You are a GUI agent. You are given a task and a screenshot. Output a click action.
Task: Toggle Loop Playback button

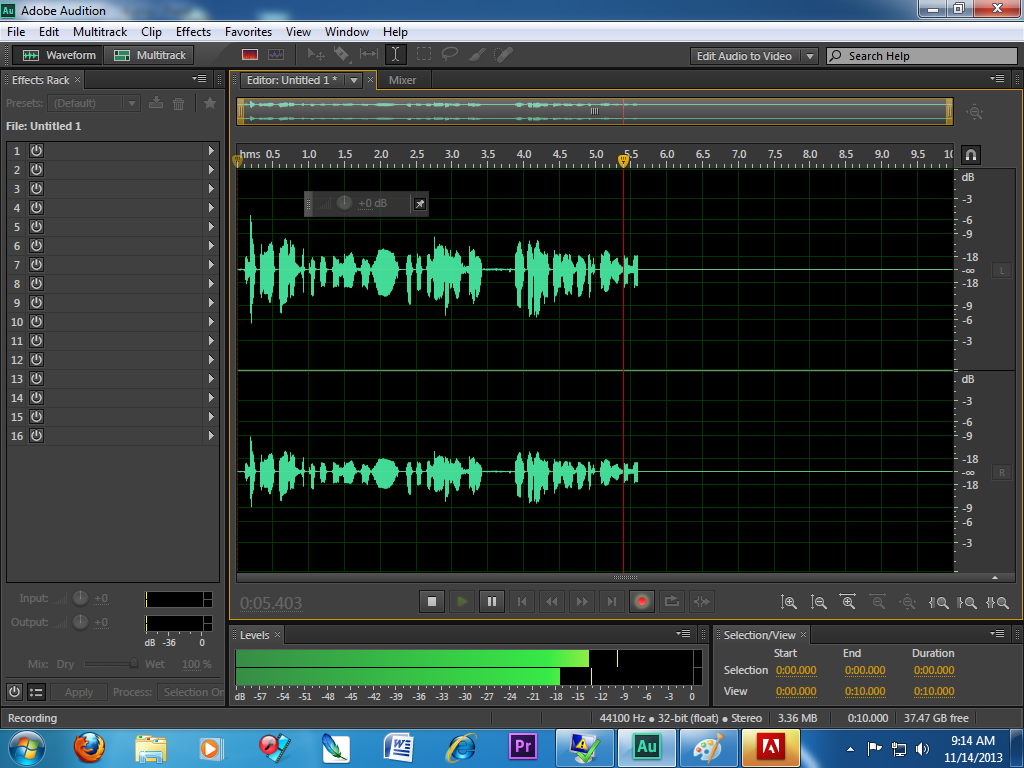pos(672,601)
